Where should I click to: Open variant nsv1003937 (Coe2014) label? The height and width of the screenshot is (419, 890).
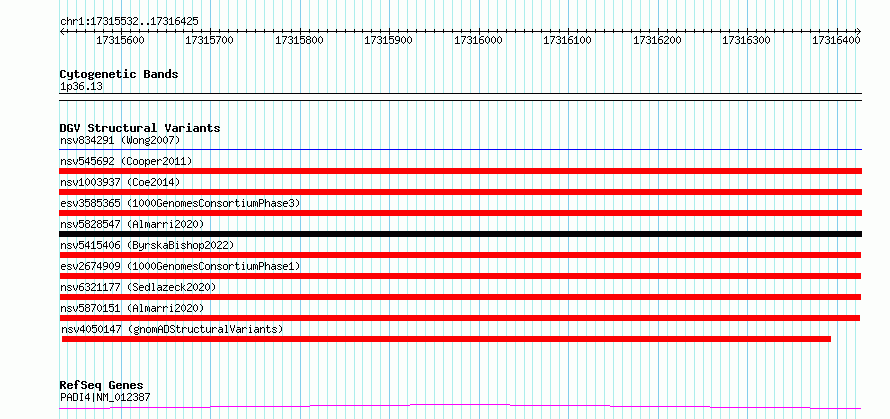120,182
